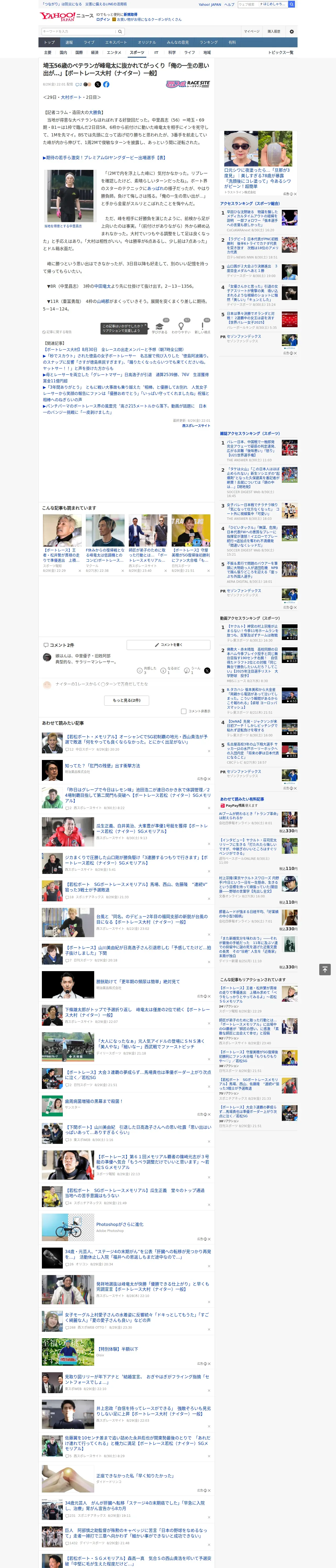
Task: Click the blue search magnifier button at top
Action: coord(292,4)
